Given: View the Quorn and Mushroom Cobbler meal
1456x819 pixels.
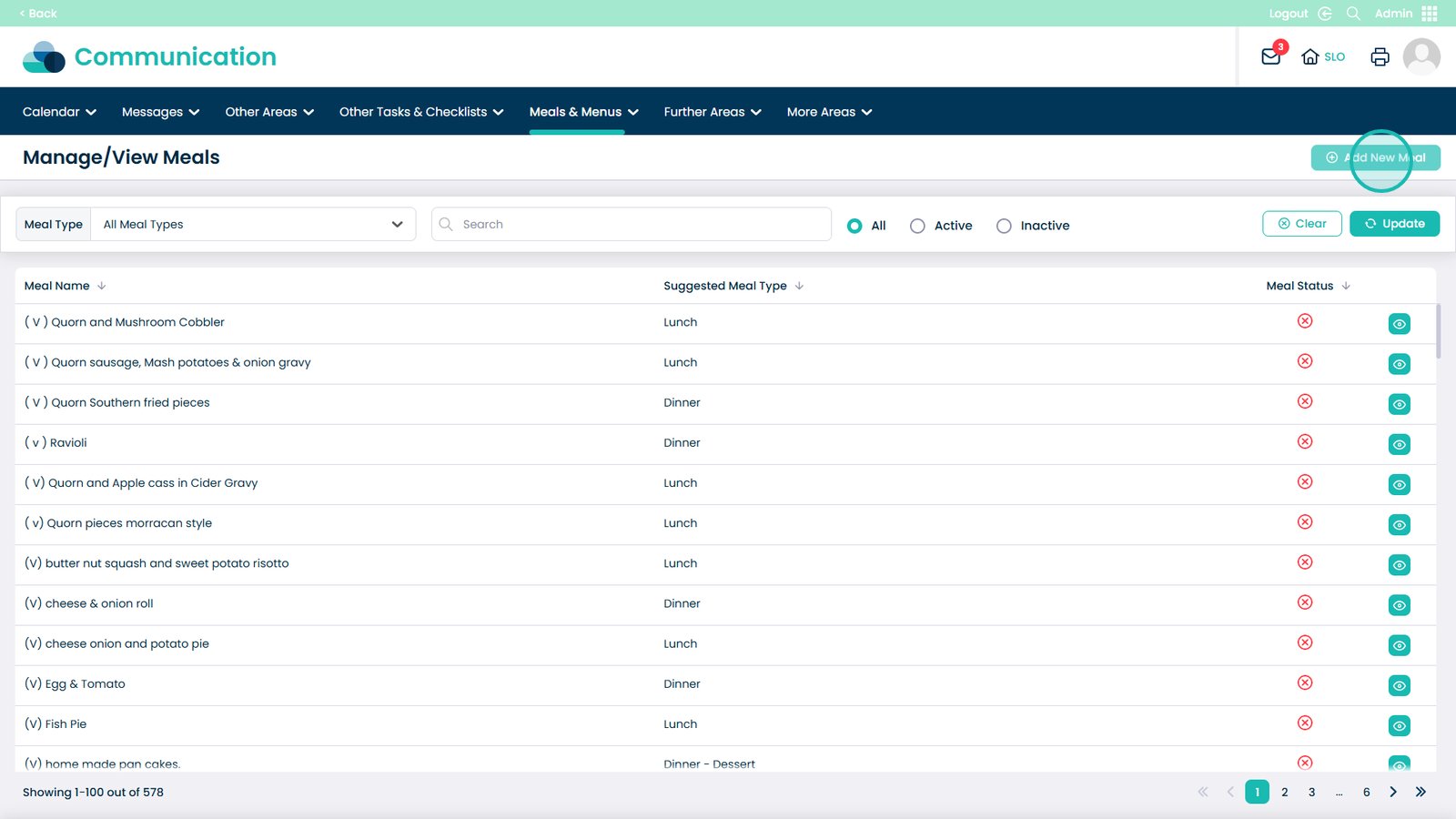Looking at the screenshot, I should pos(1399,324).
